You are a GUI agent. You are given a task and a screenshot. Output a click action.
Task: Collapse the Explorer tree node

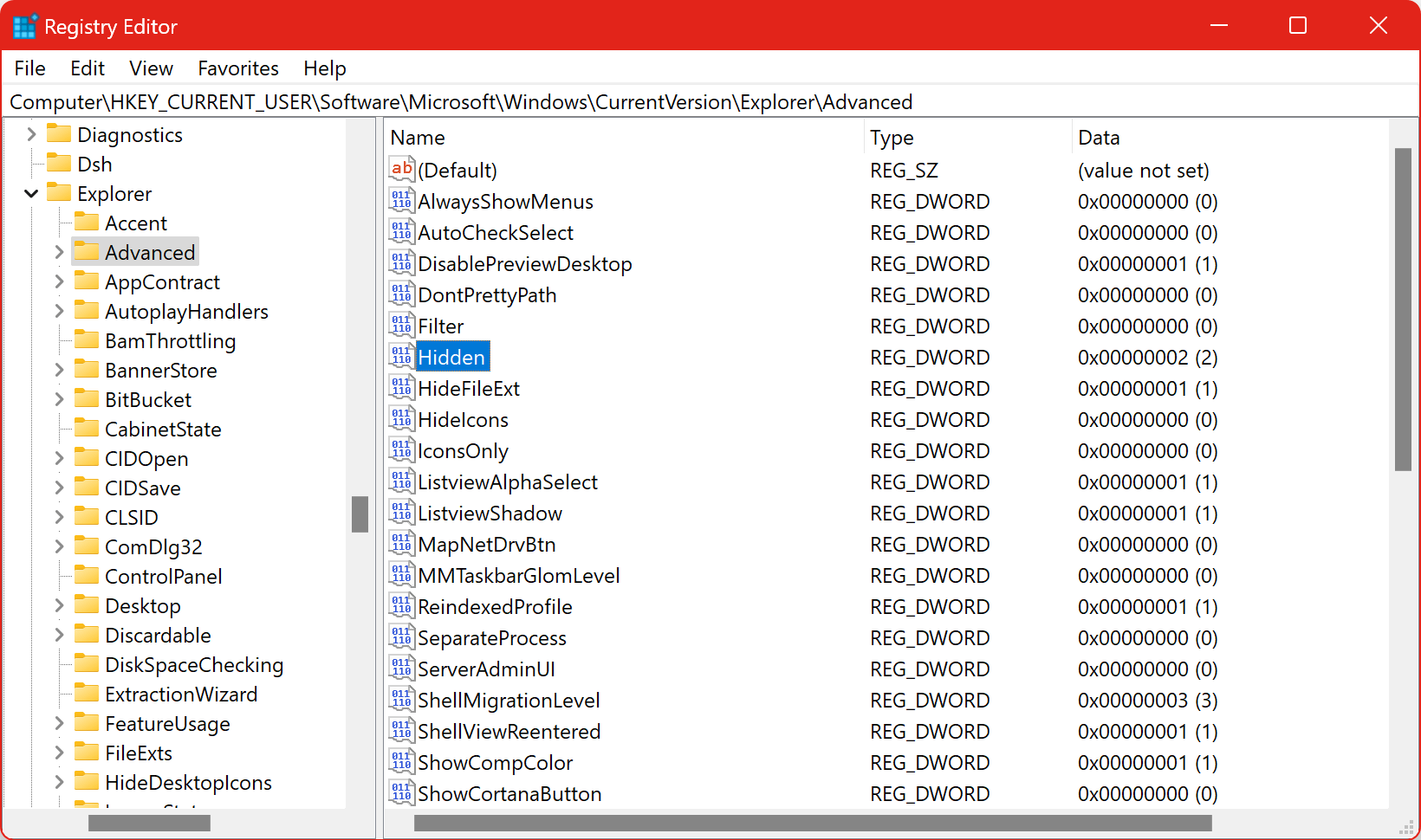pyautogui.click(x=31, y=193)
